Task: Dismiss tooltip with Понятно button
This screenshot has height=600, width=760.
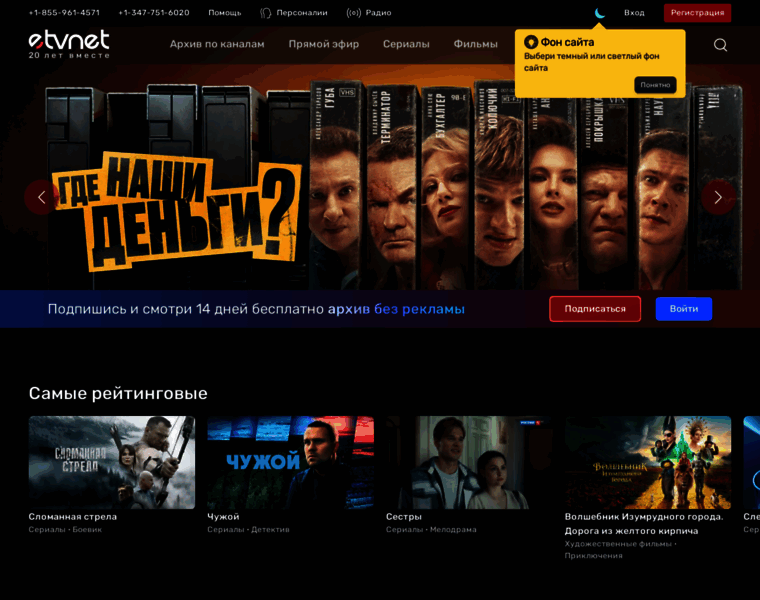Action: pos(655,85)
